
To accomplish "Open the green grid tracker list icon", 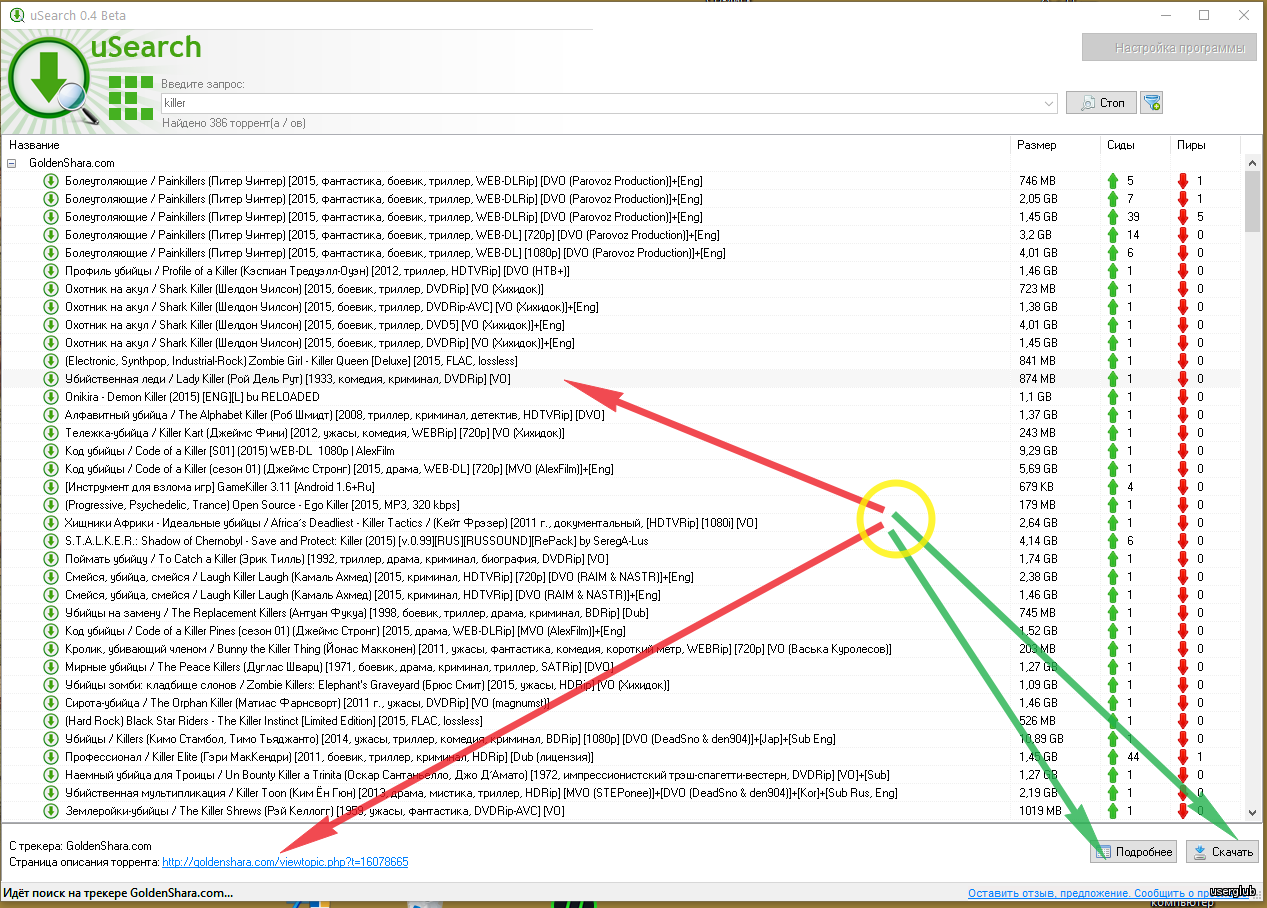I will [x=130, y=97].
